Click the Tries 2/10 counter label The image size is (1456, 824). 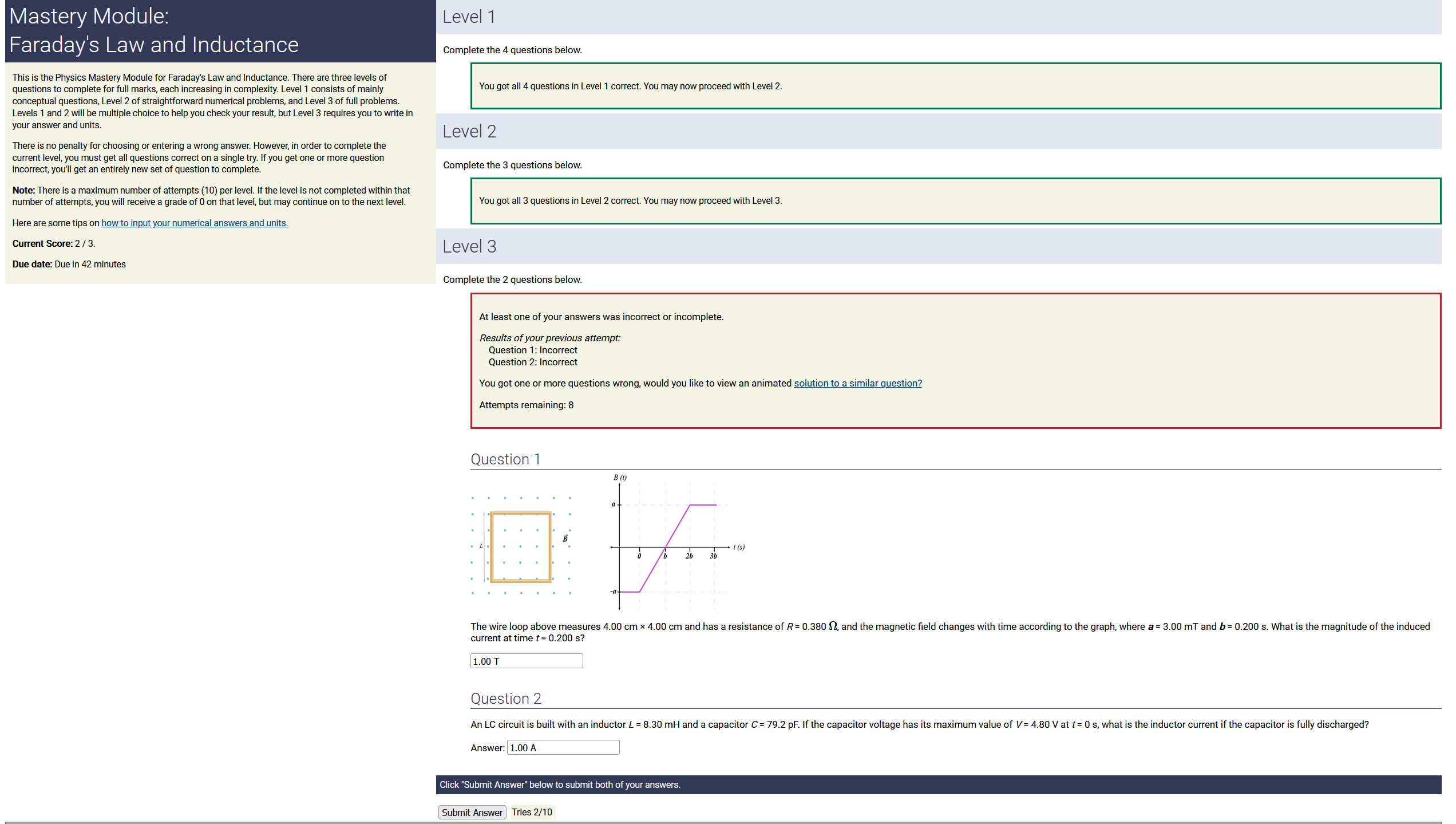click(532, 812)
